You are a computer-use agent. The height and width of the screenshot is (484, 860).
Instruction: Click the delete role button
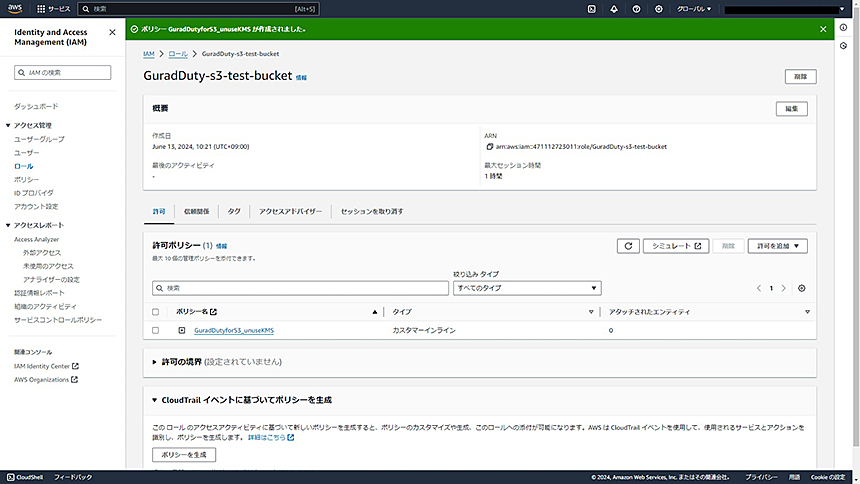coord(800,77)
